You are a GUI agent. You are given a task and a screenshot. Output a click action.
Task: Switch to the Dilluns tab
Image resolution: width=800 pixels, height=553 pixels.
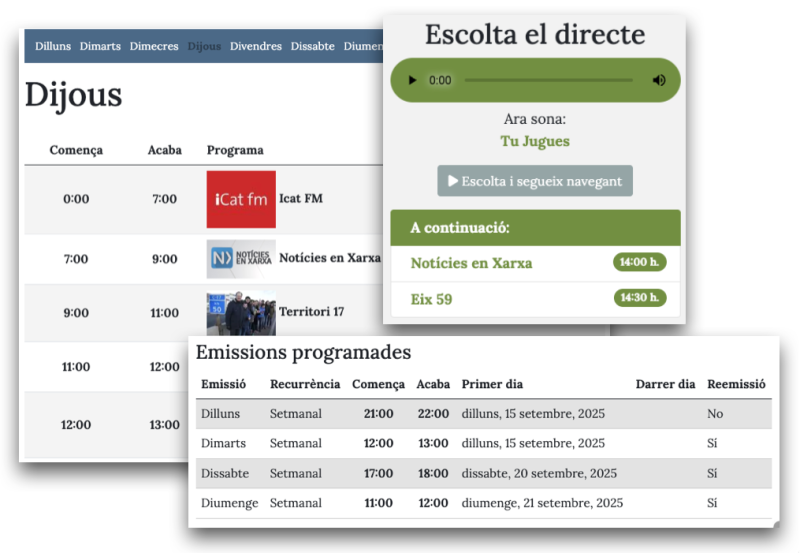tap(53, 47)
